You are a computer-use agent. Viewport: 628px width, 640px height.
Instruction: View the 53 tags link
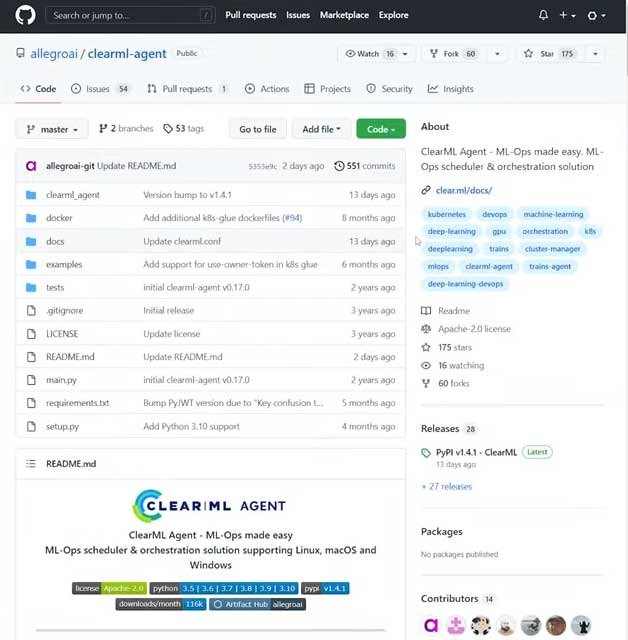(183, 129)
